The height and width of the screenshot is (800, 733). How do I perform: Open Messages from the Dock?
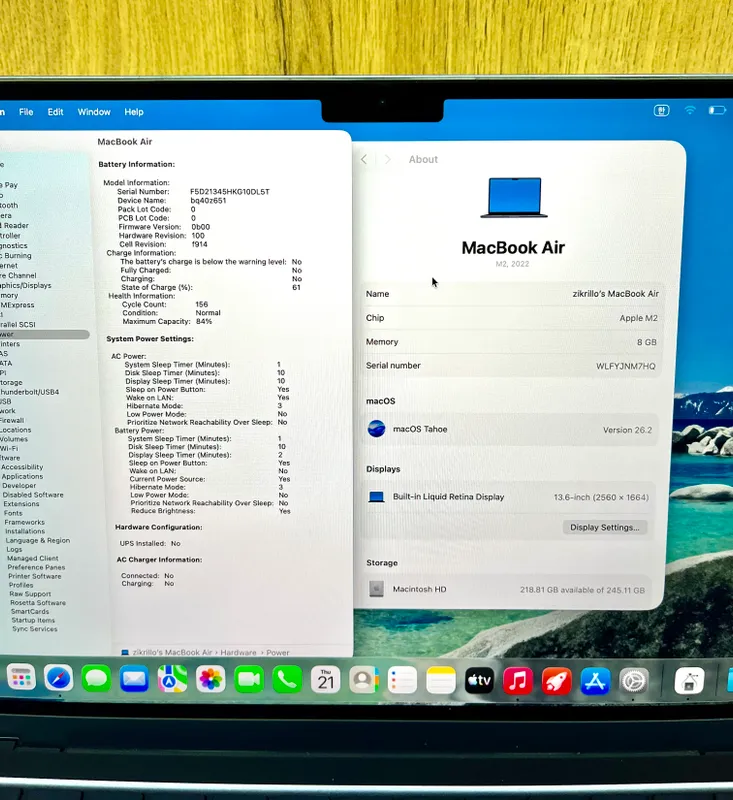96,679
